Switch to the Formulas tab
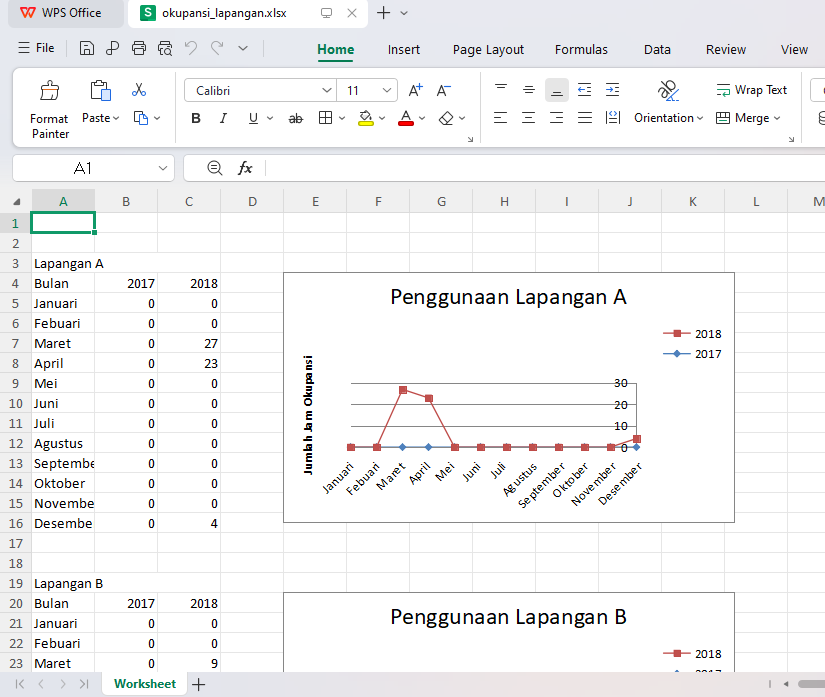This screenshot has height=697, width=825. click(581, 49)
